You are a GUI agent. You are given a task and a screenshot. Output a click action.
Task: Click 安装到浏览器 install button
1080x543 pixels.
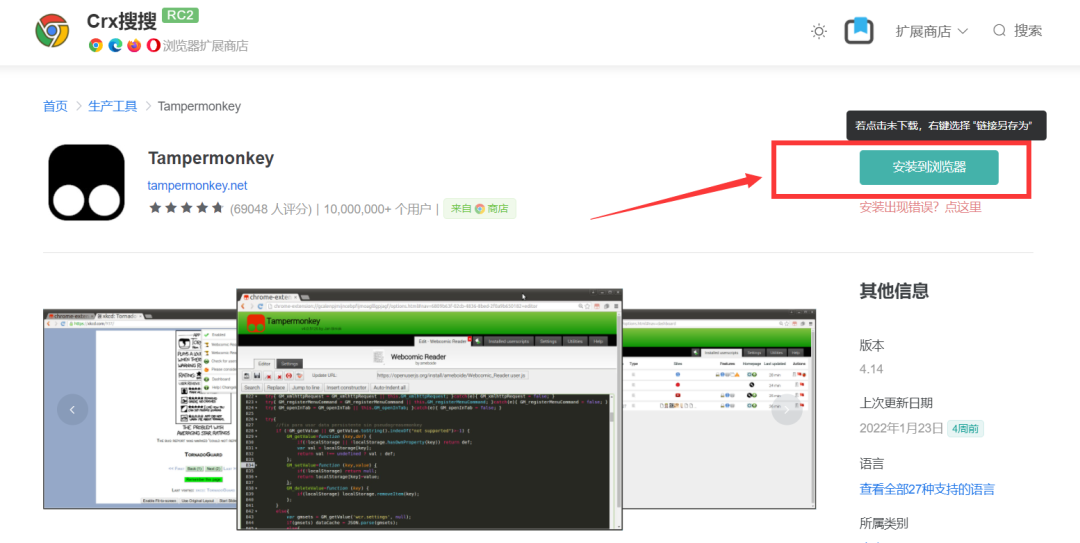click(x=928, y=167)
